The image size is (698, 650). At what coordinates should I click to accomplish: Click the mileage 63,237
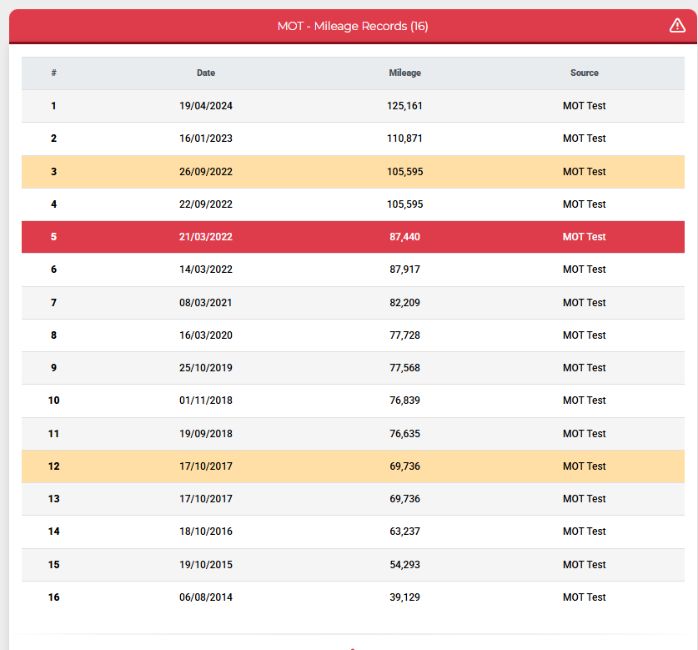[405, 531]
